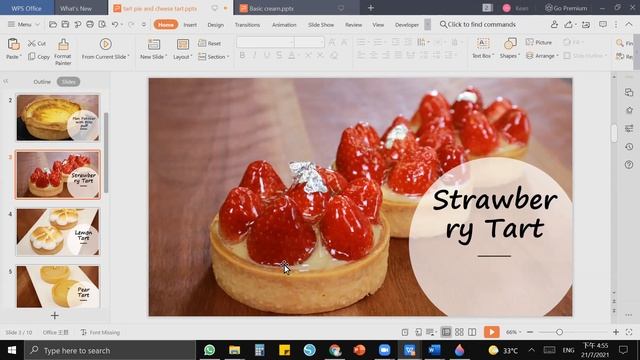Open the Design ribbon tab

[x=216, y=25]
